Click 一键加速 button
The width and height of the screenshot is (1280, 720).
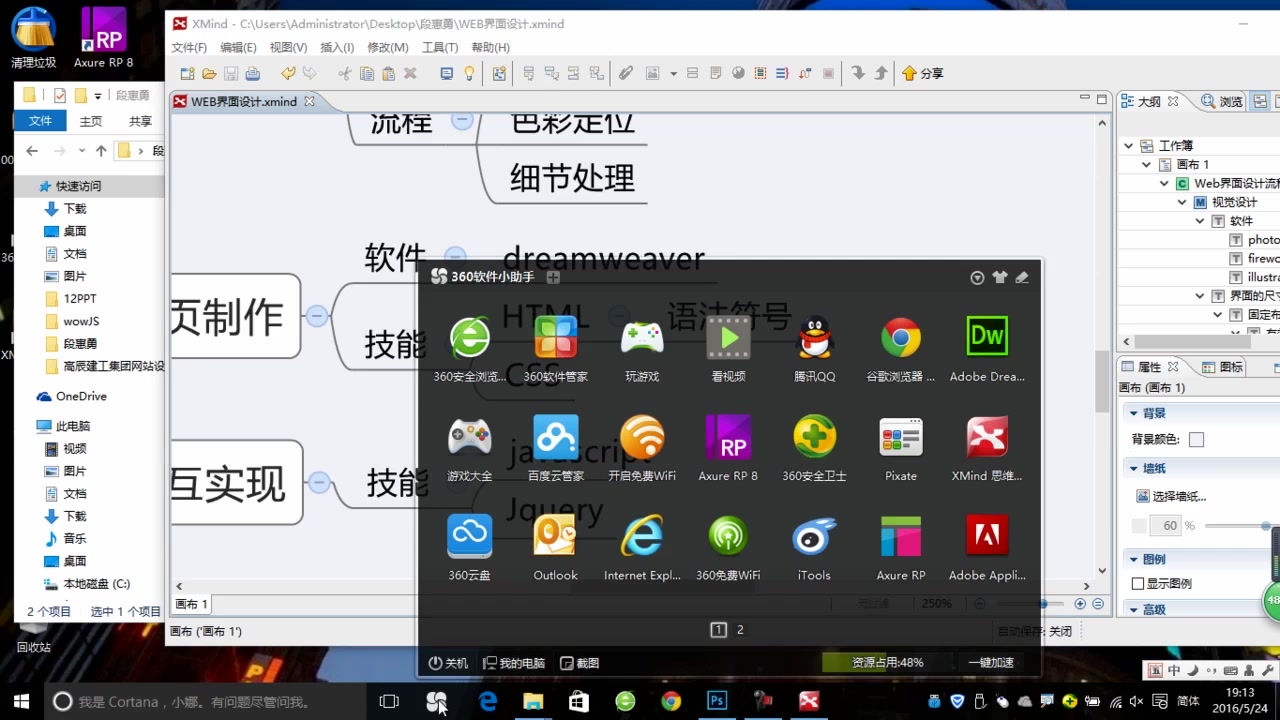click(x=990, y=662)
